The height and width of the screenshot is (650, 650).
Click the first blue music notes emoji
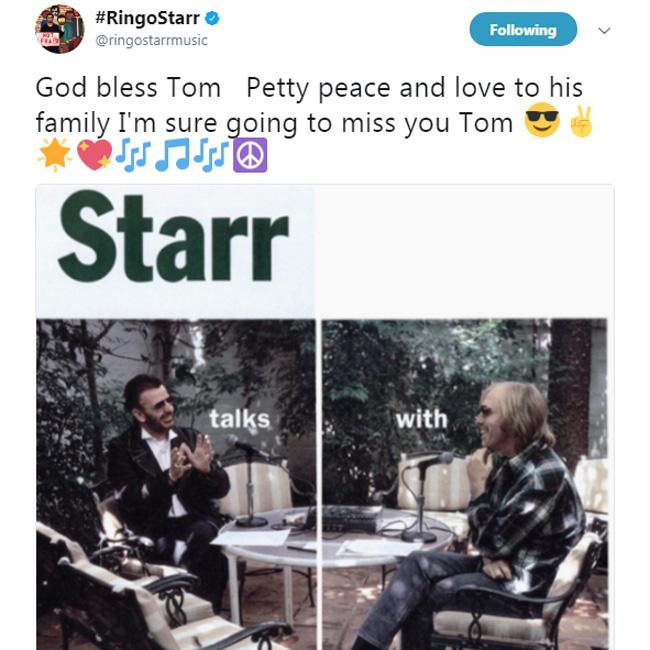click(x=132, y=156)
